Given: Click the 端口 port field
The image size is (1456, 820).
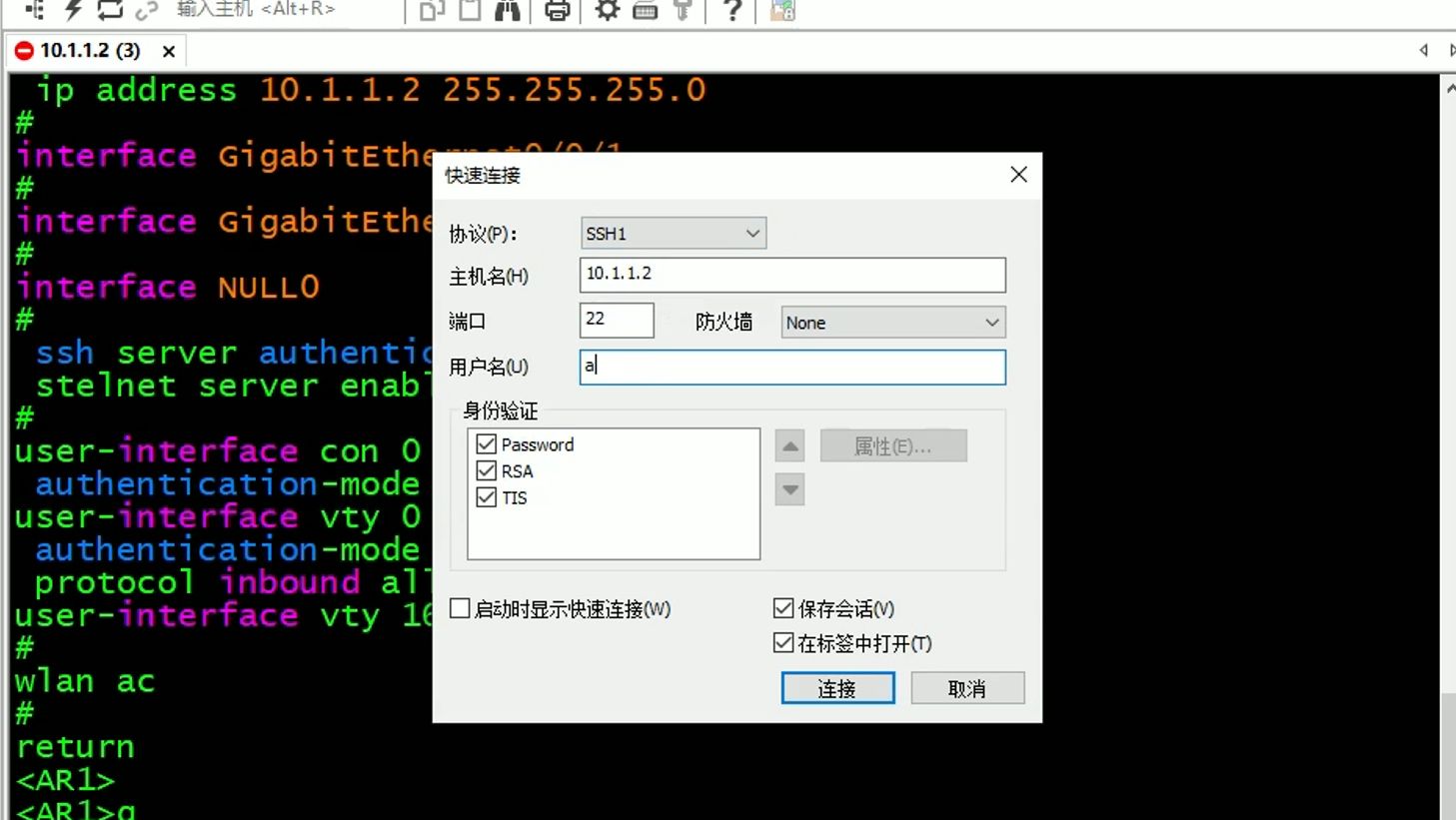Looking at the screenshot, I should tap(617, 321).
